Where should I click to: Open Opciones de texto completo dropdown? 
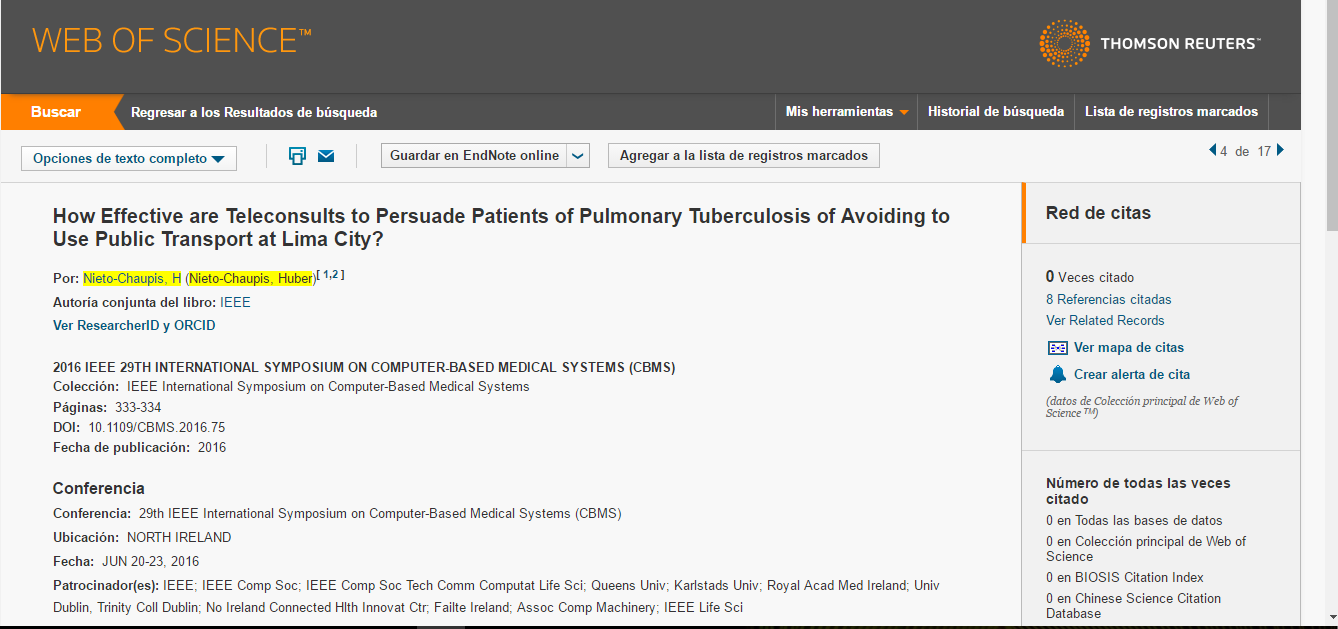coord(129,158)
